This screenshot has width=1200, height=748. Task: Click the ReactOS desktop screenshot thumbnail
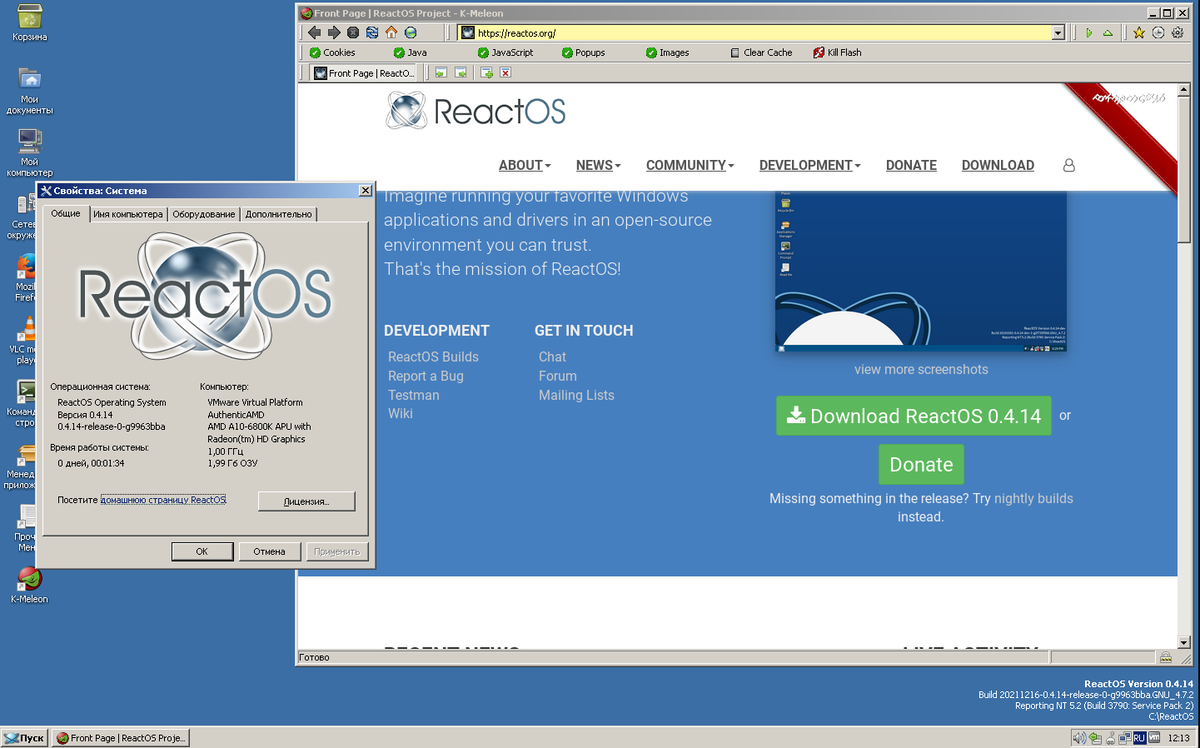click(921, 272)
